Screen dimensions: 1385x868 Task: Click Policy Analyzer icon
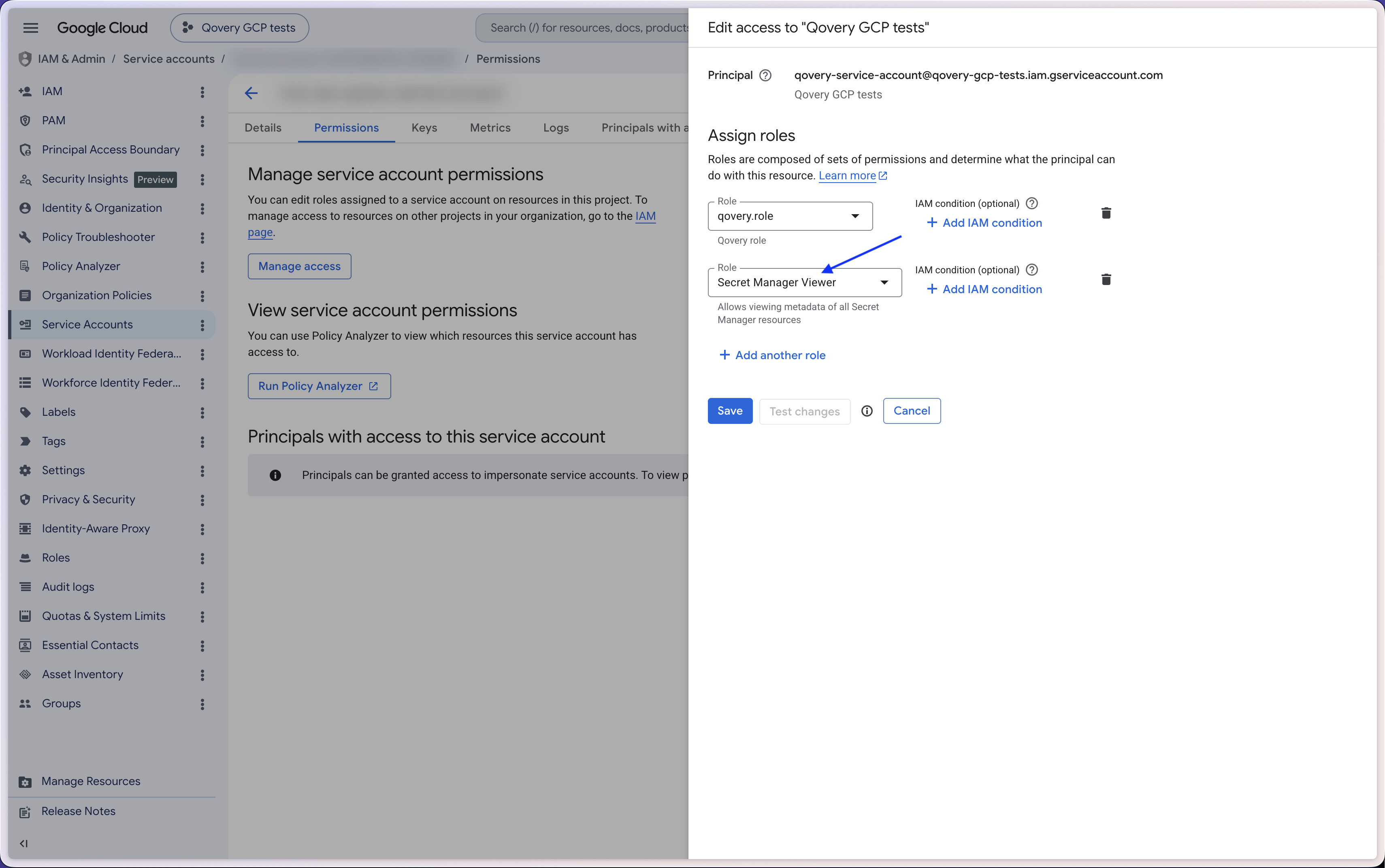(x=25, y=266)
